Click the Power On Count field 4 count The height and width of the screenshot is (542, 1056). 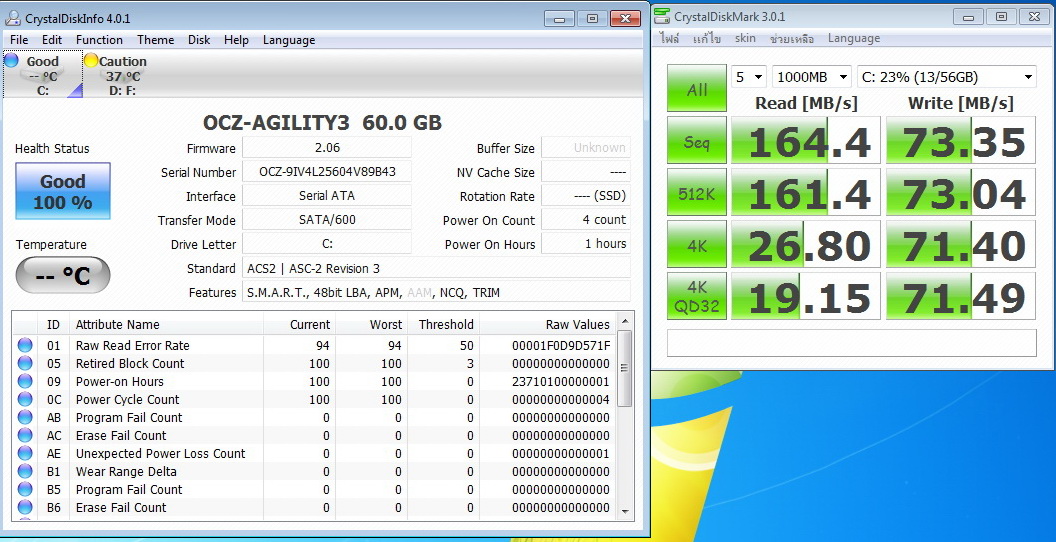click(586, 220)
